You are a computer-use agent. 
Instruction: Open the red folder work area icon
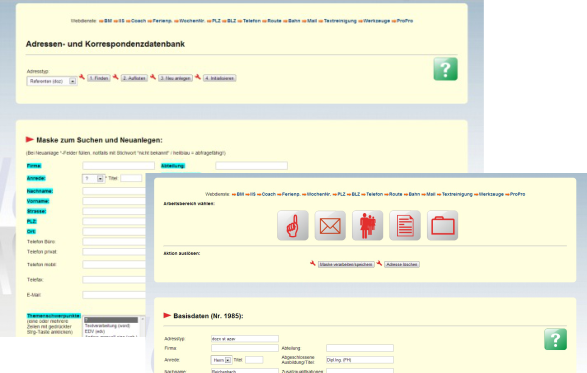442,225
